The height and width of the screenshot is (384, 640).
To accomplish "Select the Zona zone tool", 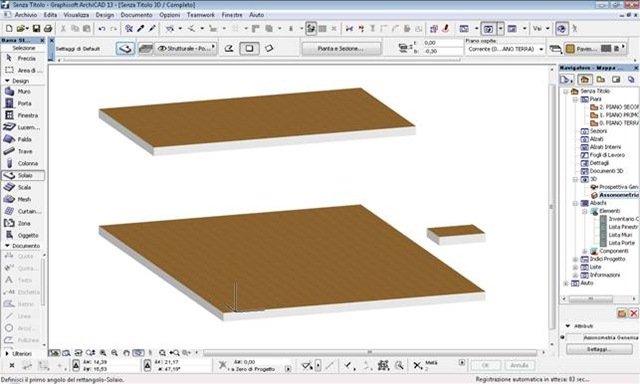I will coord(23,223).
